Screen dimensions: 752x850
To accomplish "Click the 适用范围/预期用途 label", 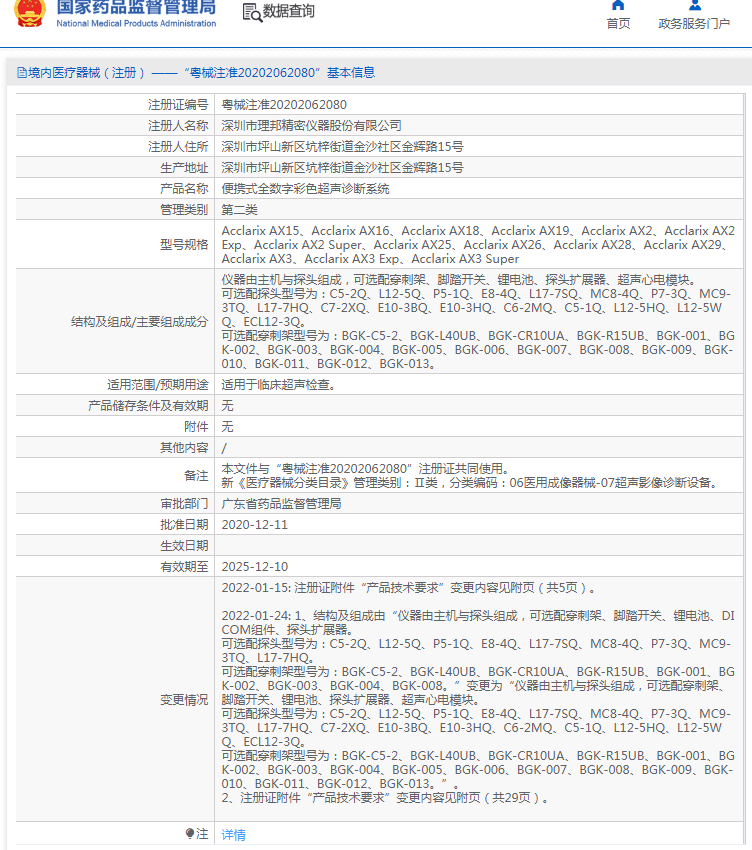I will pyautogui.click(x=157, y=385).
